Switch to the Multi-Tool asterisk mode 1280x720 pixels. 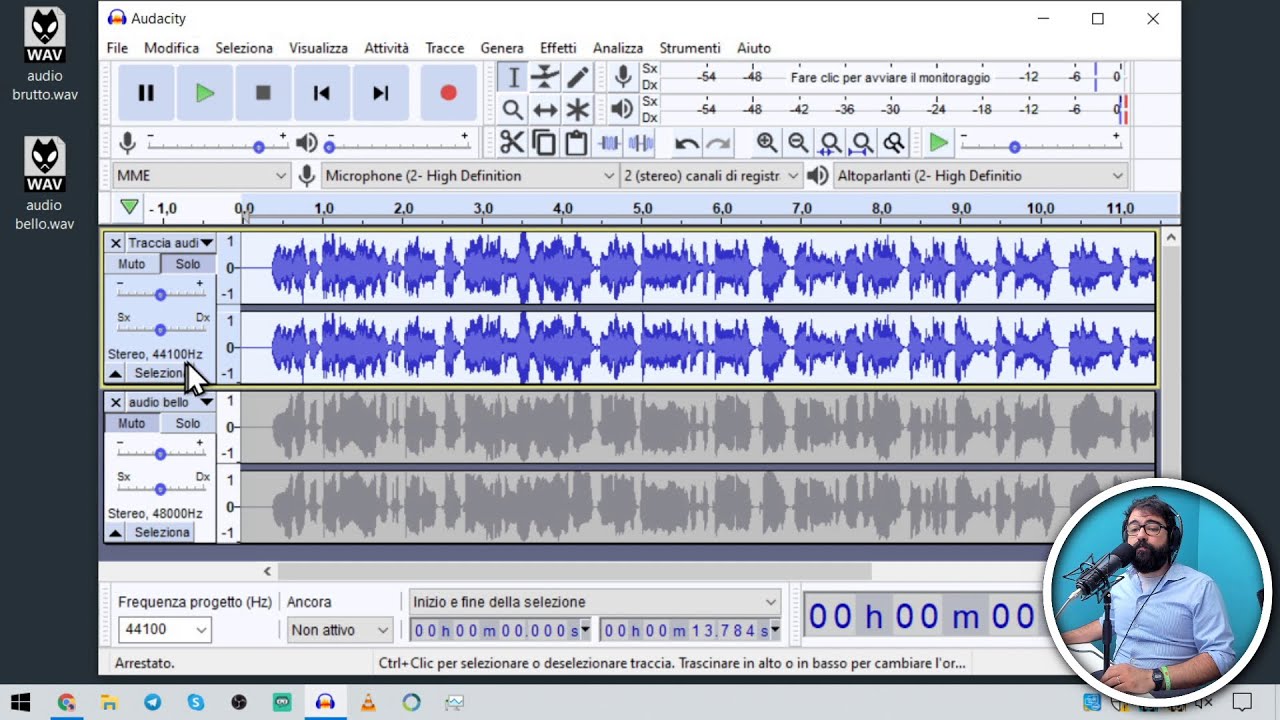(577, 109)
